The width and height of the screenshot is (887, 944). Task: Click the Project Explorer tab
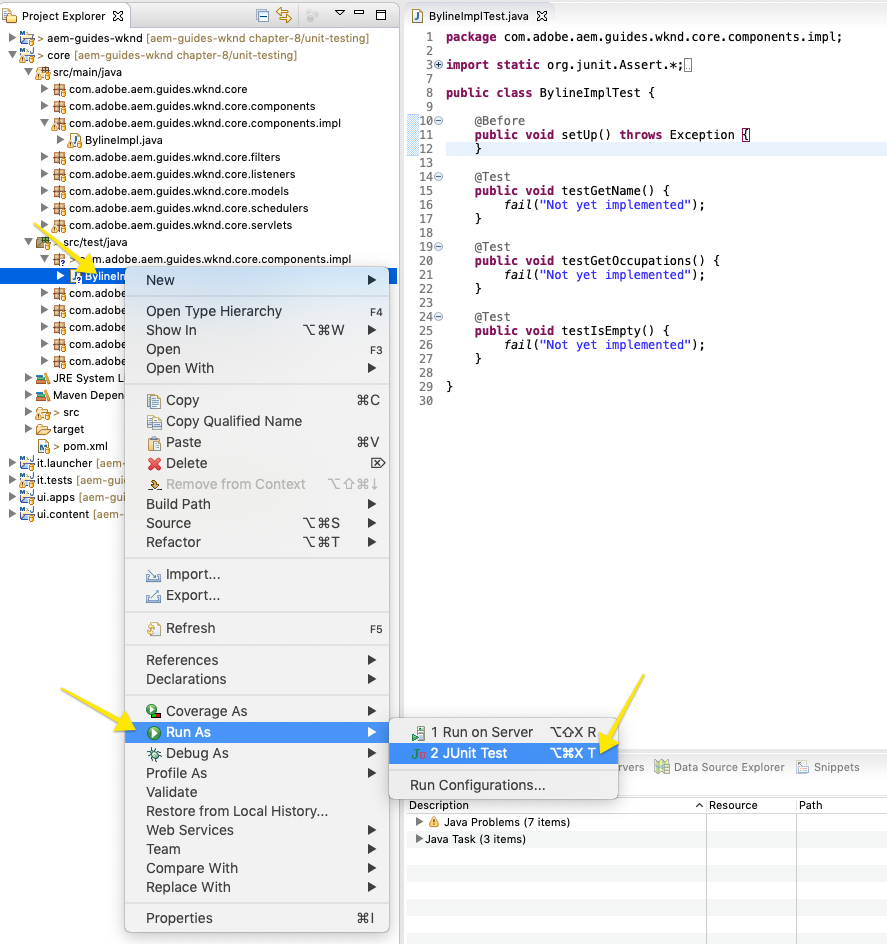pos(63,16)
